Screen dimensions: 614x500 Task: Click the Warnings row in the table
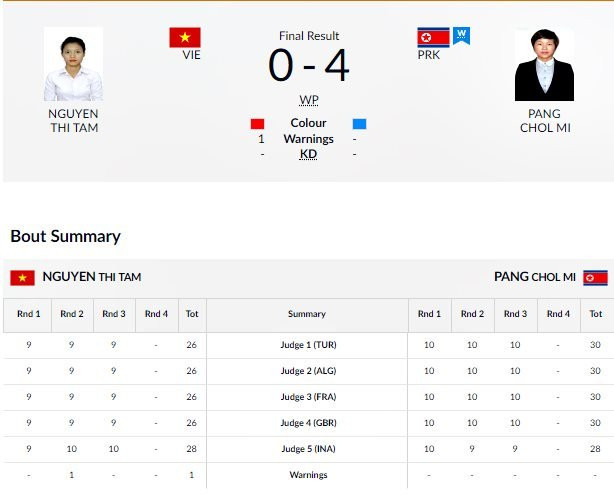307,475
